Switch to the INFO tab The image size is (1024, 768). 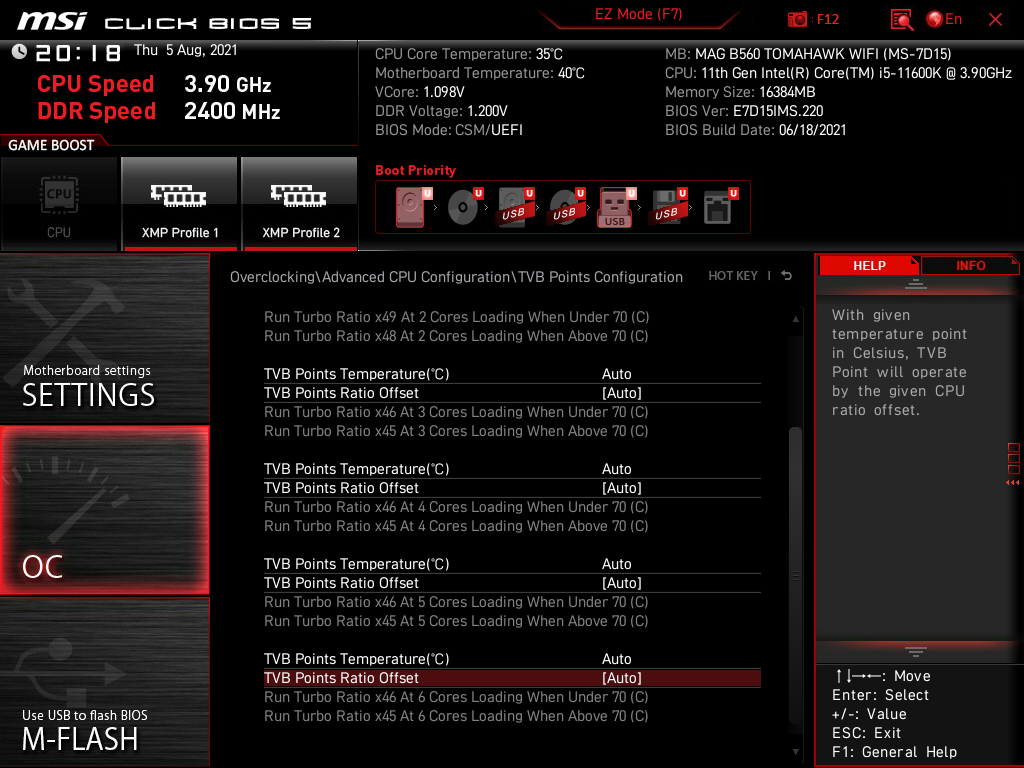(x=970, y=266)
